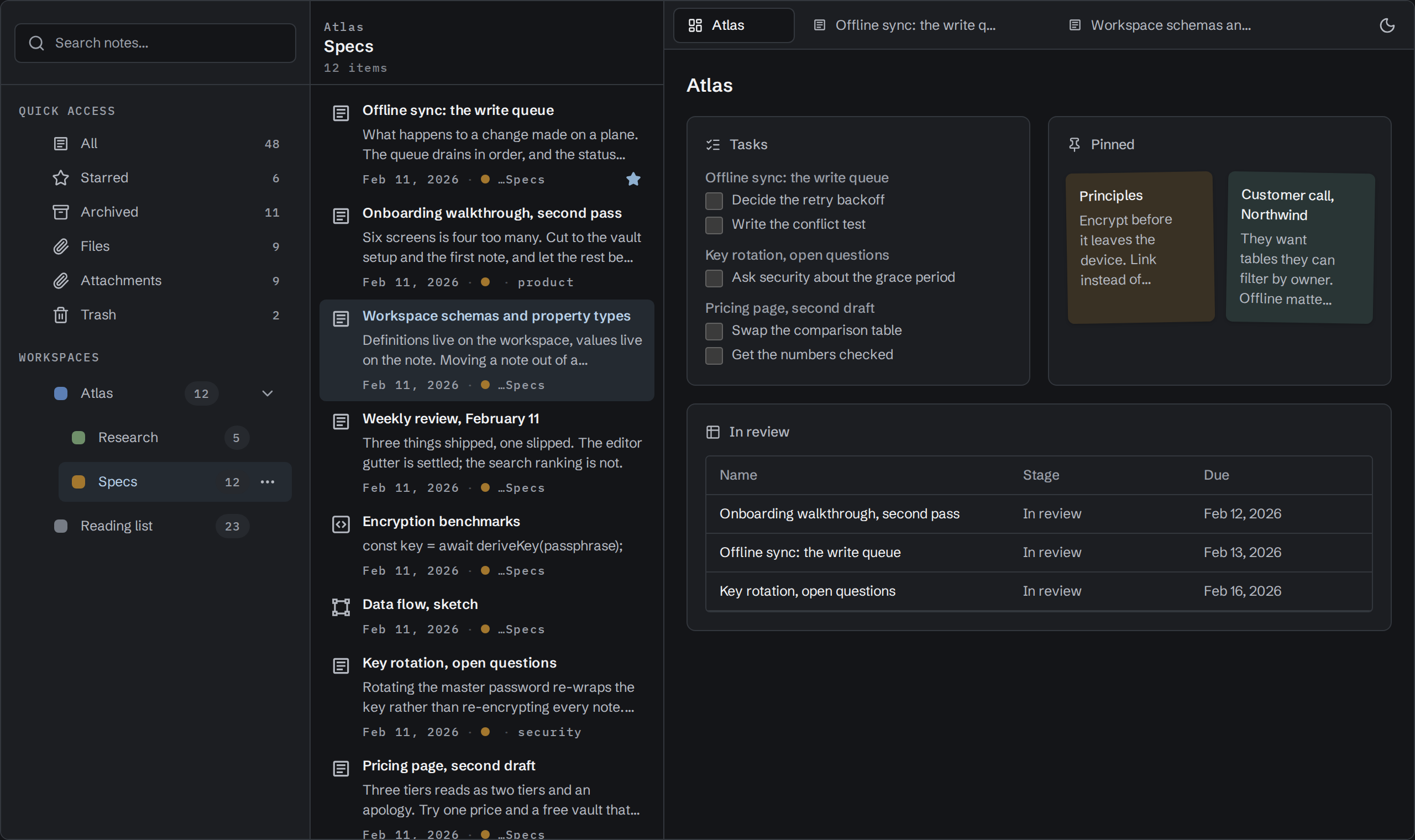The height and width of the screenshot is (840, 1415).
Task: Open the Principles pinned card
Action: tap(1140, 248)
